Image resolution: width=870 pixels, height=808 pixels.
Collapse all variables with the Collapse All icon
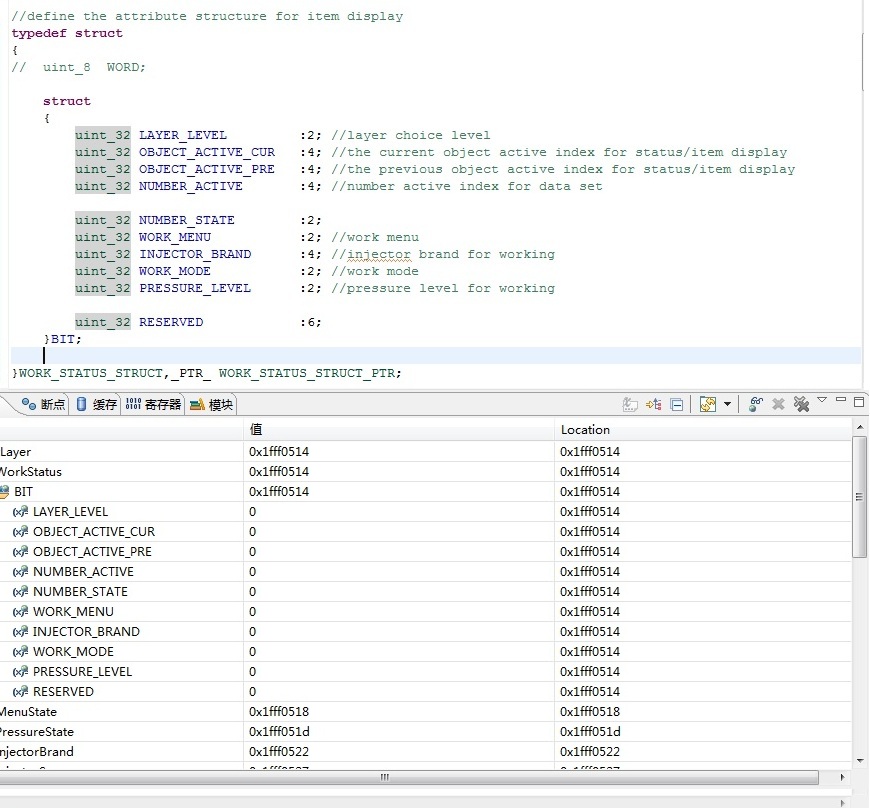click(x=677, y=404)
